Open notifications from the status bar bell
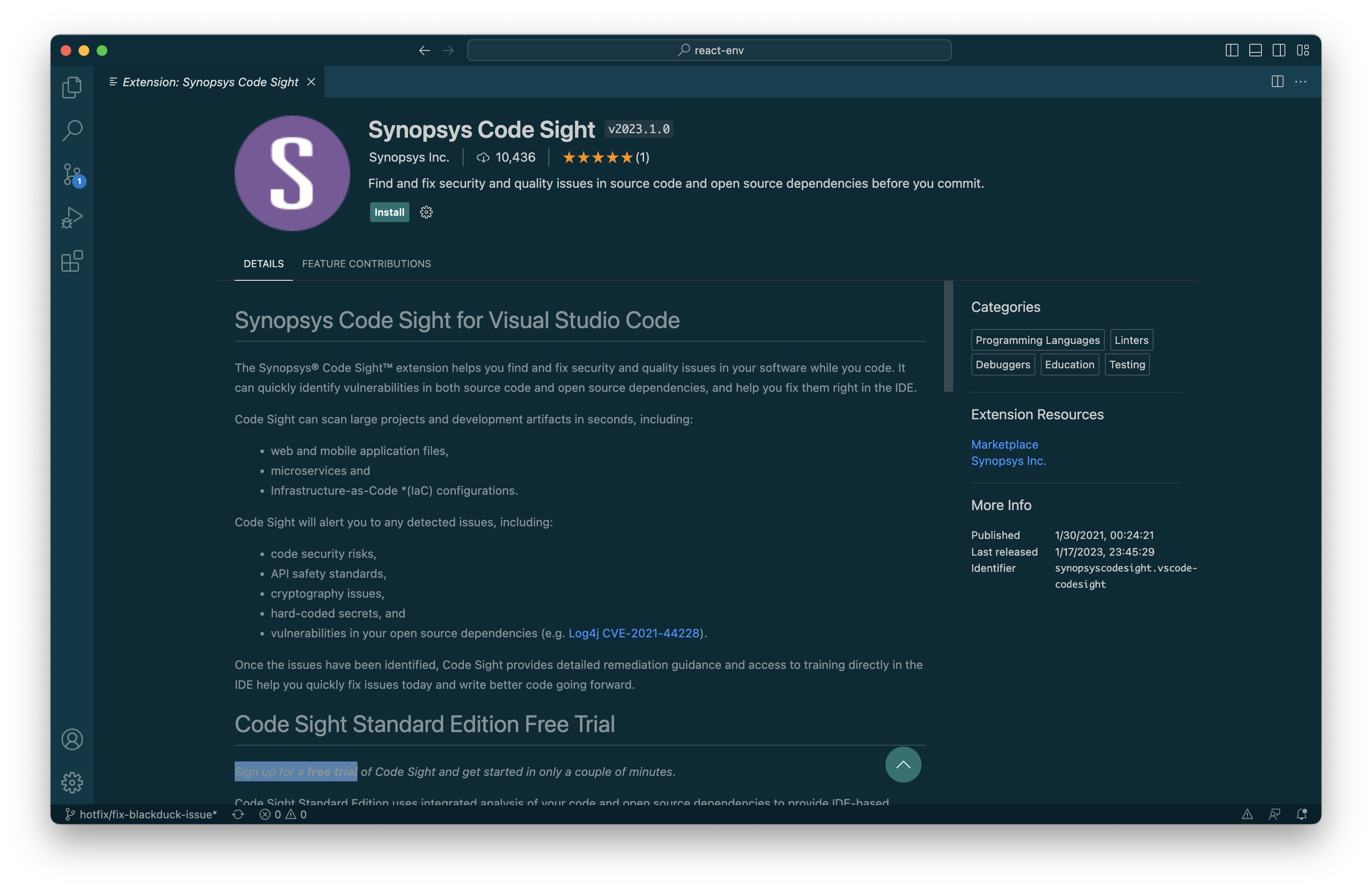 [x=1302, y=814]
